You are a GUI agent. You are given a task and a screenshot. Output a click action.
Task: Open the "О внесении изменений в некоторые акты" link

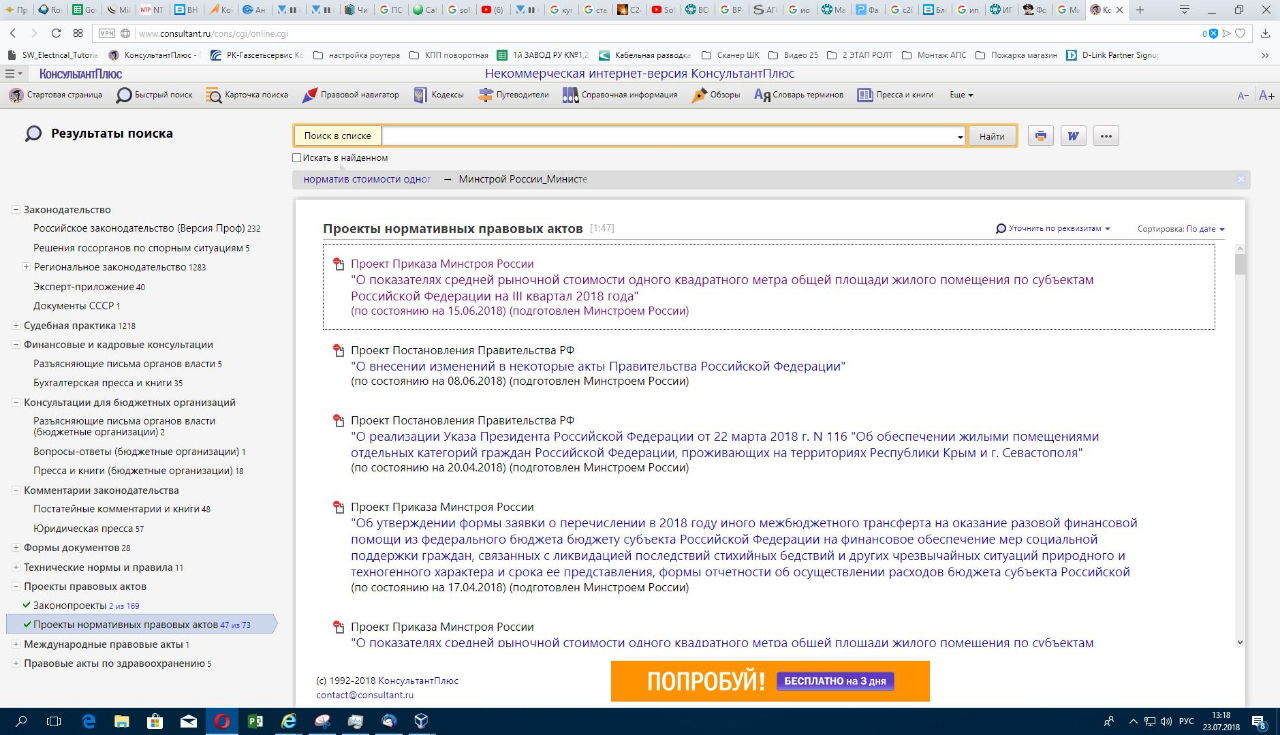(598, 366)
